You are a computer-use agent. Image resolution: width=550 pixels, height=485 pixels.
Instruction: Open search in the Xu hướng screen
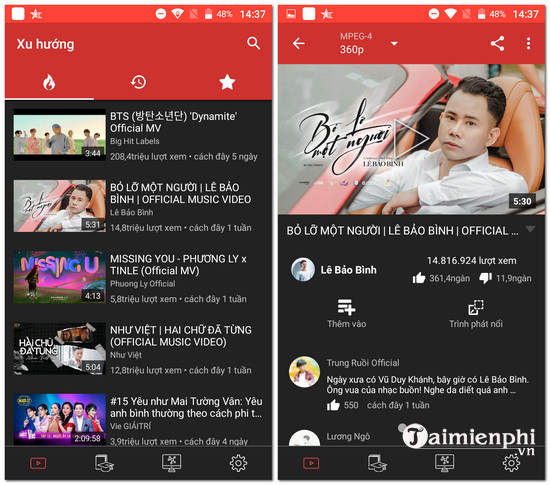coord(253,43)
